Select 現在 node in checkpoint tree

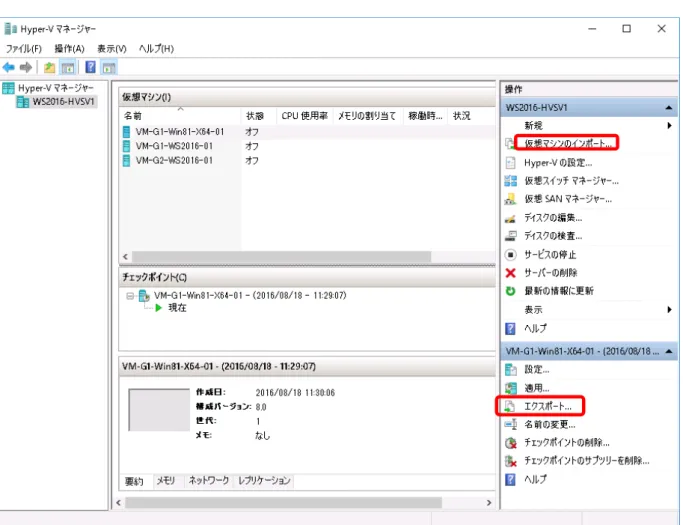[x=177, y=308]
